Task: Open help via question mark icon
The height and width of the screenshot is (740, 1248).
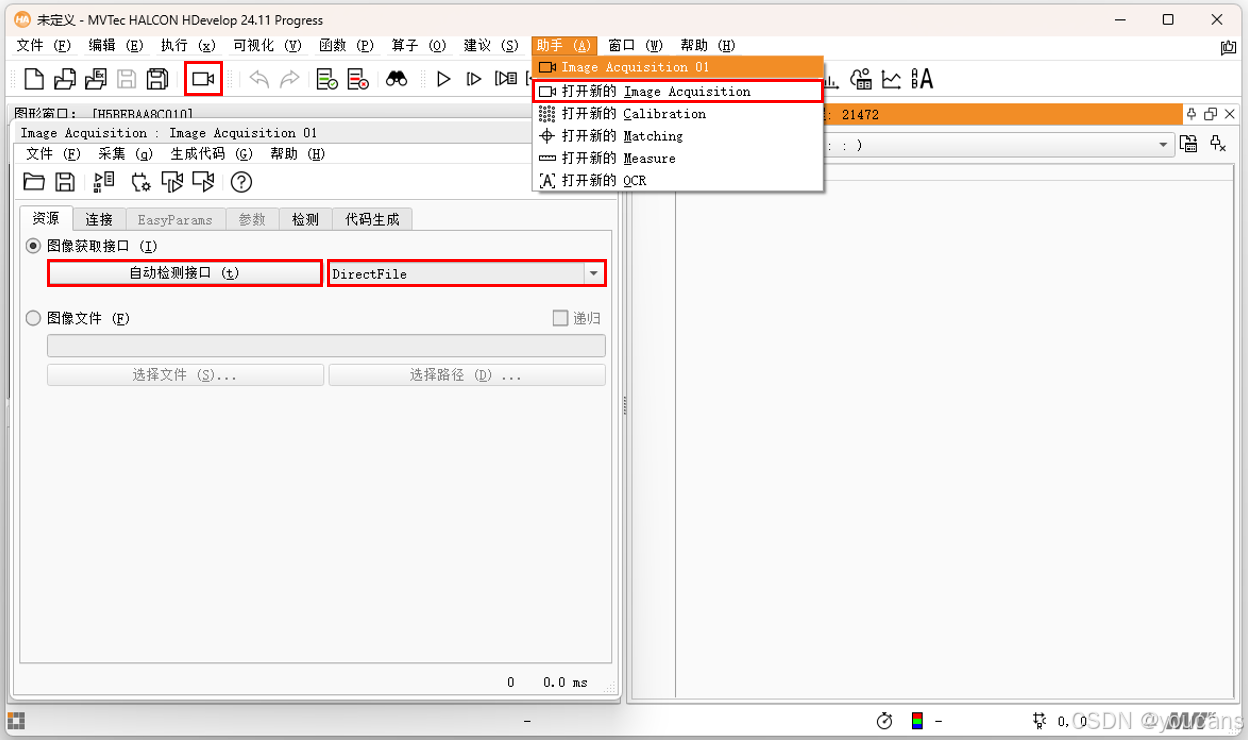Action: coord(241,182)
